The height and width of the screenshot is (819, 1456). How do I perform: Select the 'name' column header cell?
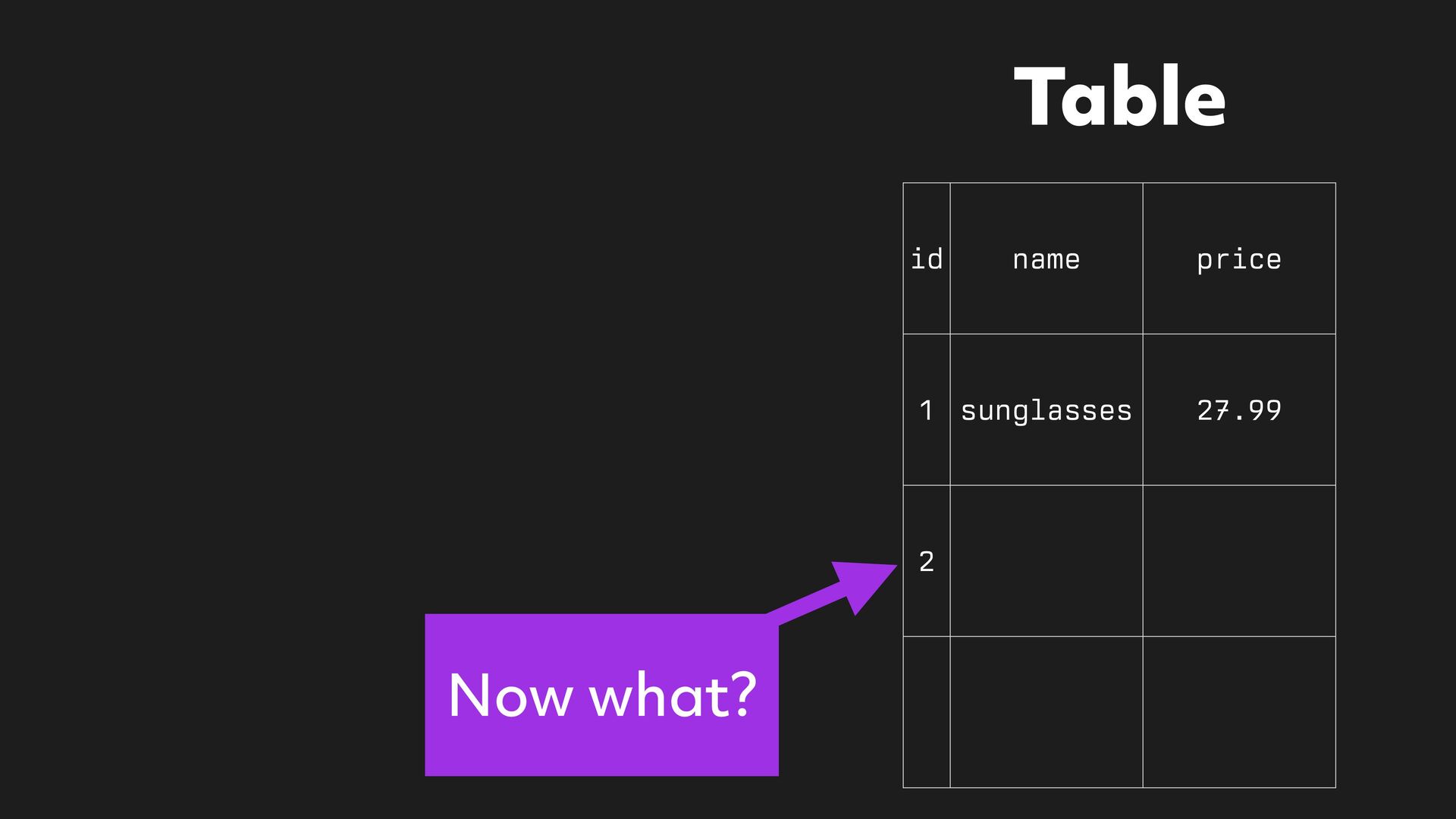1046,259
